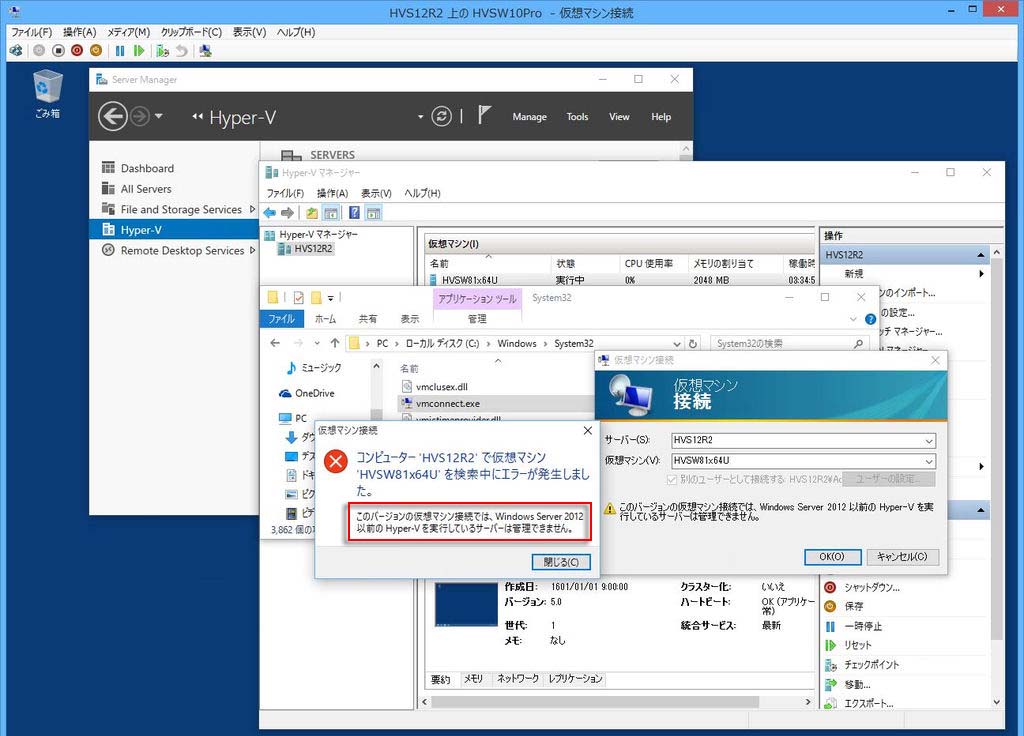The image size is (1024, 736).
Task: Refresh Server Manager with circular arrows icon
Action: 441,117
